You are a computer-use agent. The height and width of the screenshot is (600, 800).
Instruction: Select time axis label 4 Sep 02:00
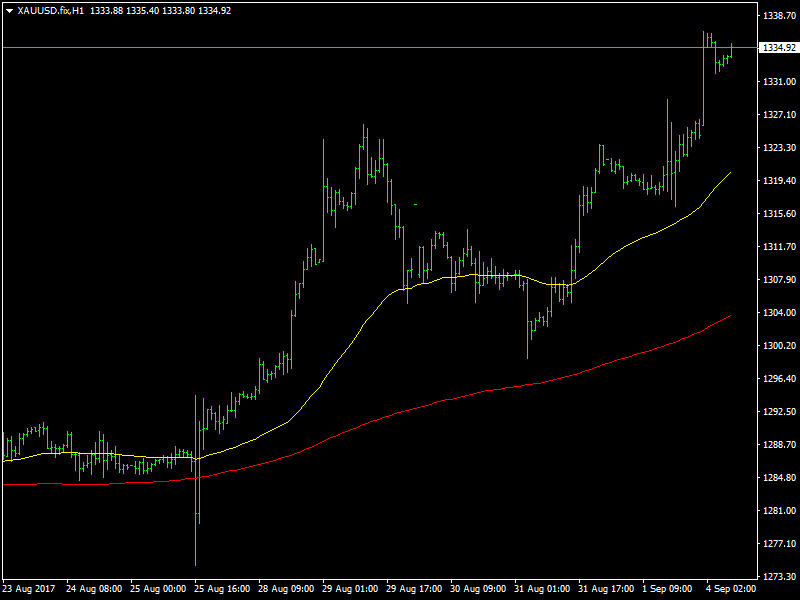pyautogui.click(x=731, y=589)
